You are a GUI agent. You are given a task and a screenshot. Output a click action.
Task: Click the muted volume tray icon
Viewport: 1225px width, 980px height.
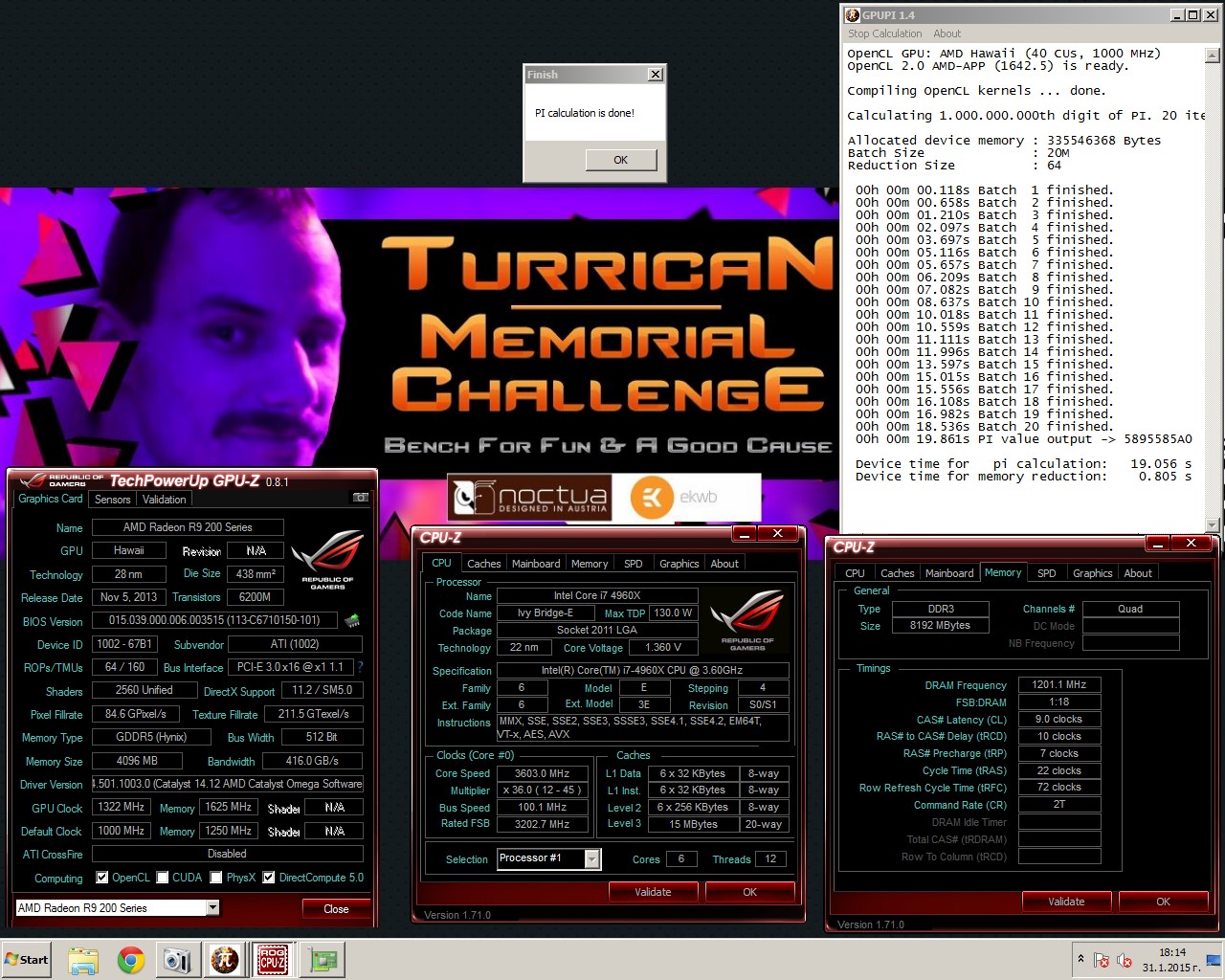click(x=1125, y=960)
